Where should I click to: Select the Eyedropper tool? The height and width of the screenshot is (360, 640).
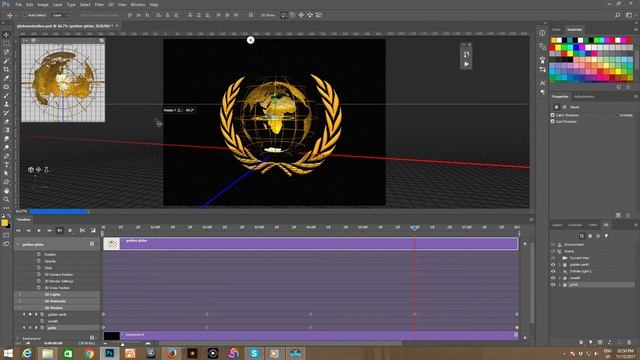pyautogui.click(x=6, y=78)
